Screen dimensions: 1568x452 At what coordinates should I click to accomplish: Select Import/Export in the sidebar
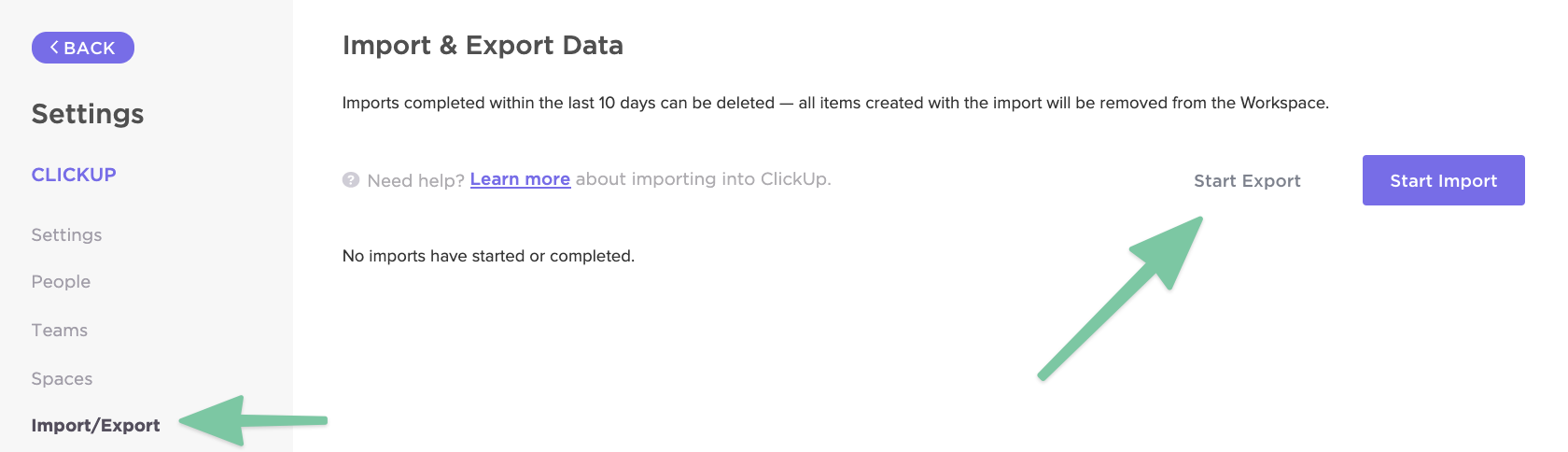[x=95, y=426]
